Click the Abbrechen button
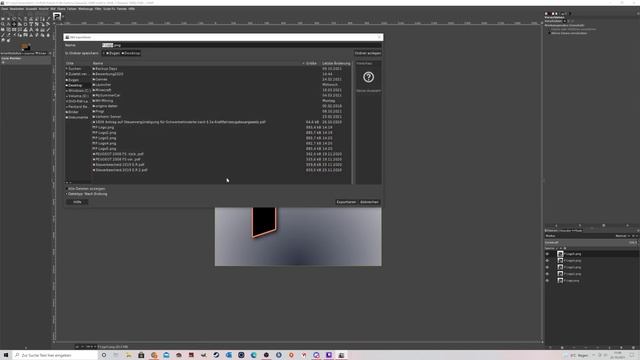The image size is (640, 360). (x=369, y=202)
